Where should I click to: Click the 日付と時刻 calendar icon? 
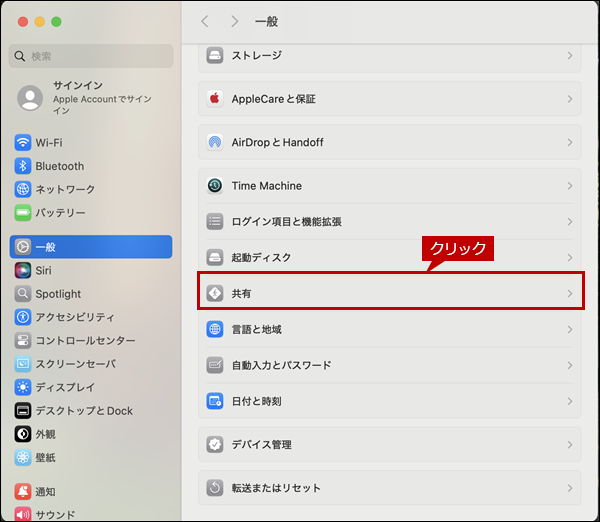tap(215, 401)
